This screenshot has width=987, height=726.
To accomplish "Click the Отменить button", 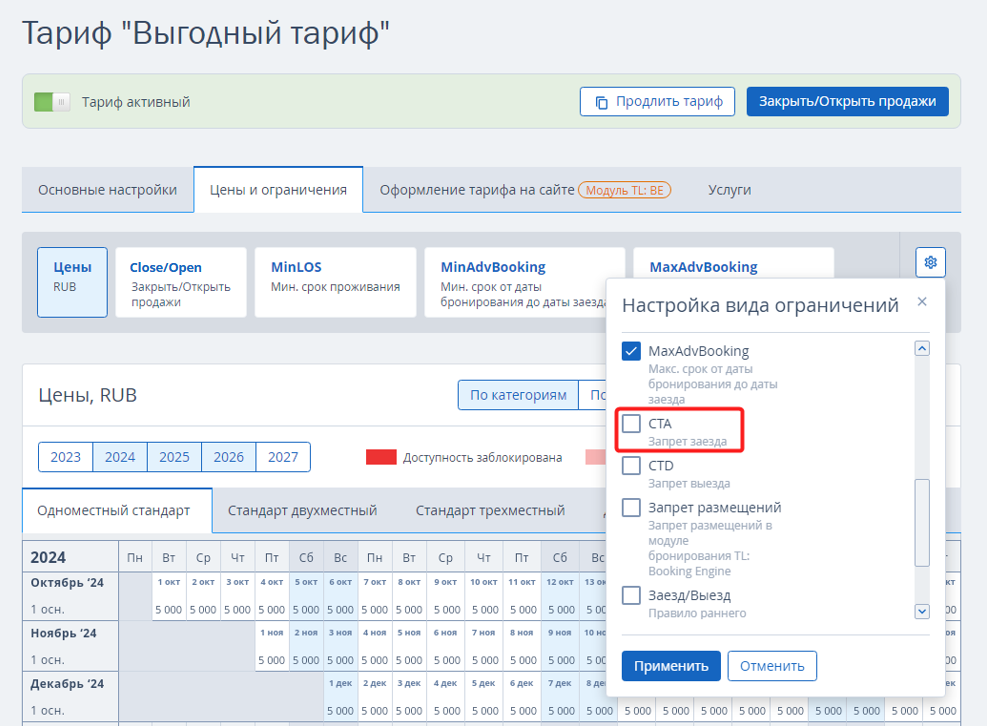I will (772, 666).
